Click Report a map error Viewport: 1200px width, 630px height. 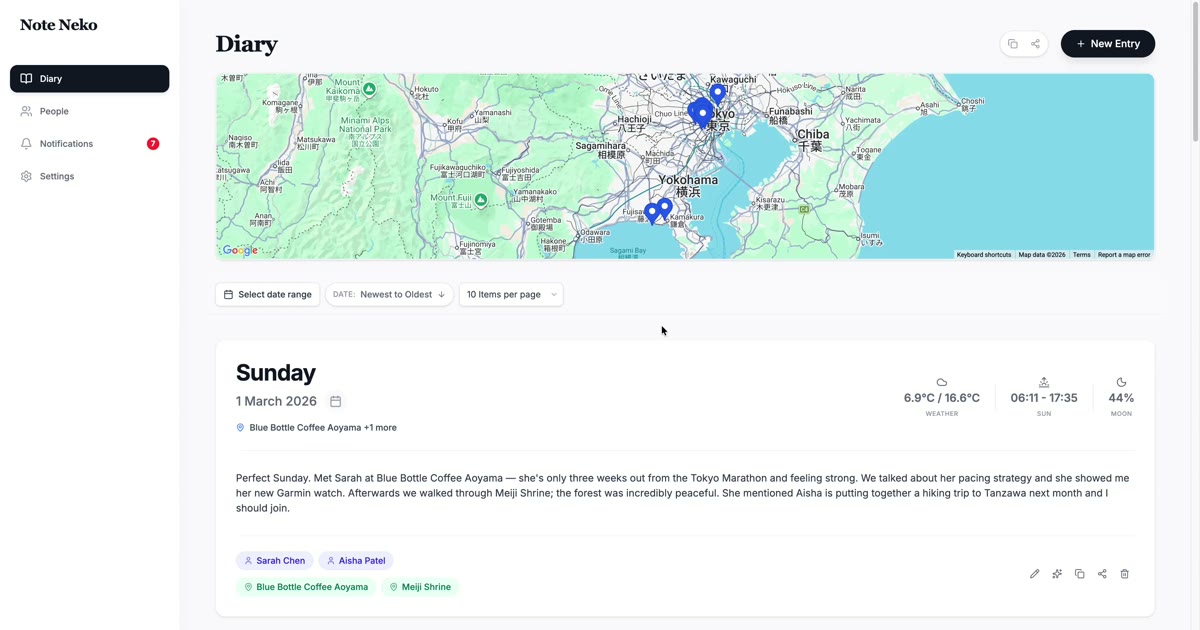click(x=1124, y=255)
